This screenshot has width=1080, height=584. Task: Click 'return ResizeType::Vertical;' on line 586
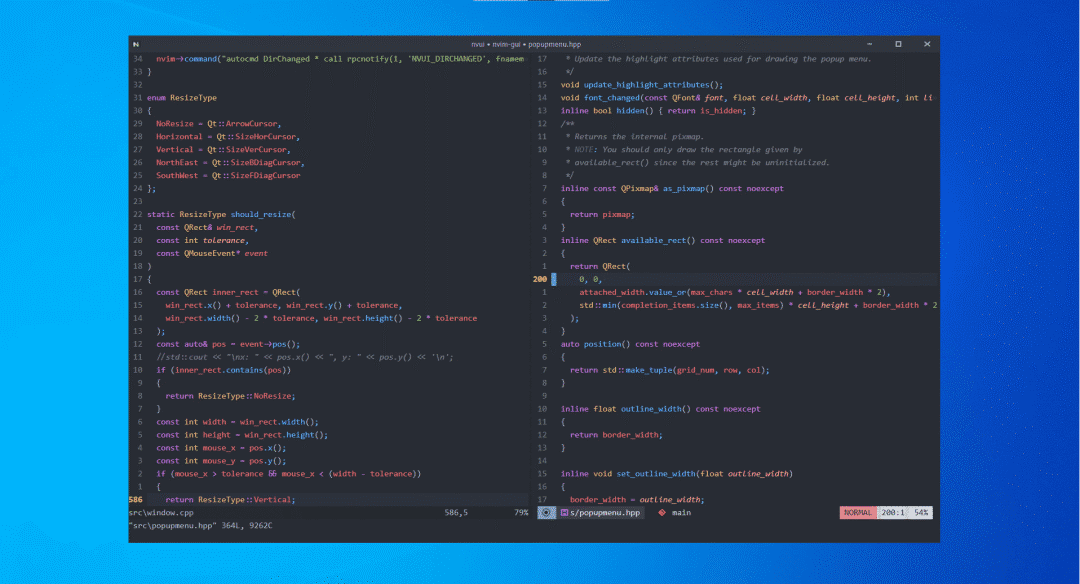(230, 500)
